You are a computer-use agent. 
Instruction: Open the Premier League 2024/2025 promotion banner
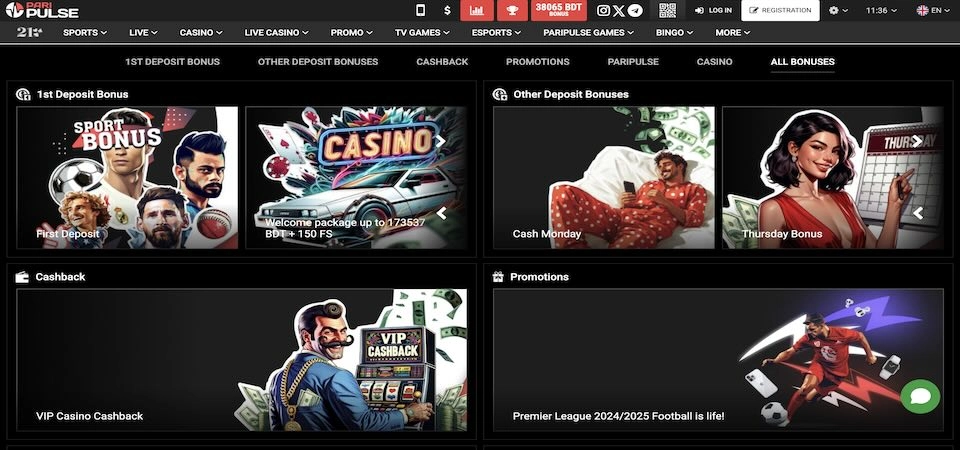[718, 360]
